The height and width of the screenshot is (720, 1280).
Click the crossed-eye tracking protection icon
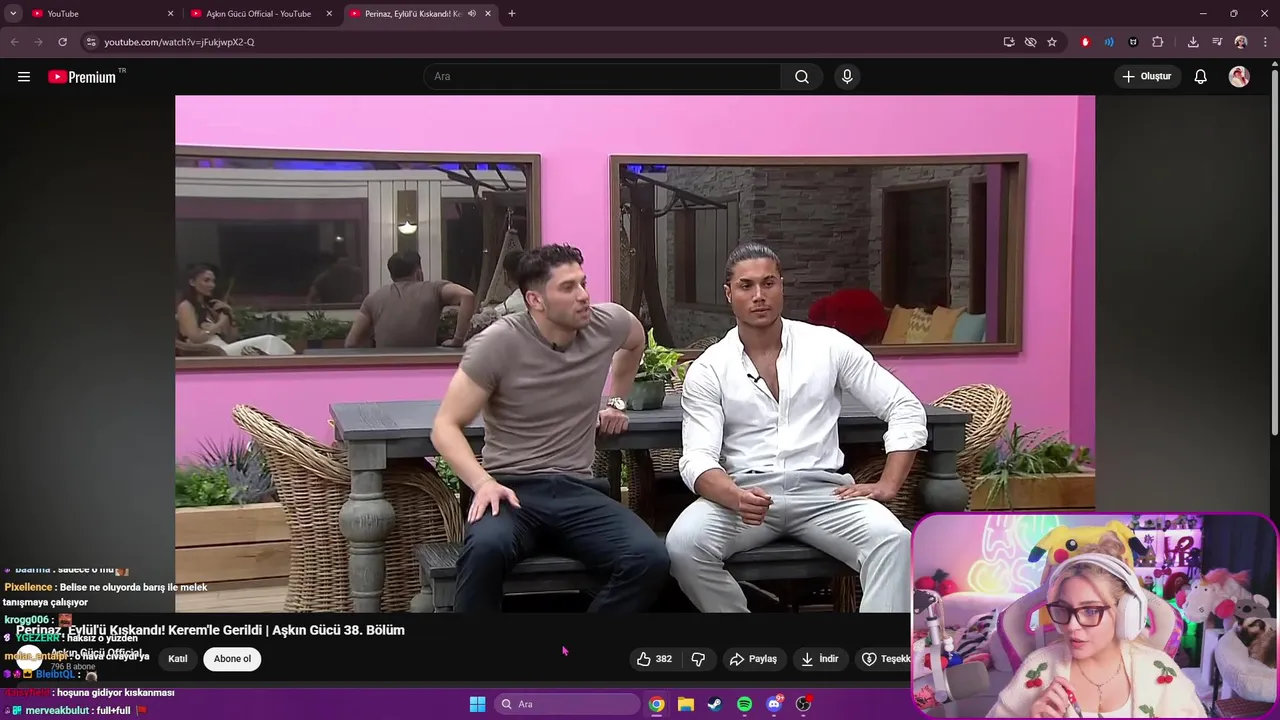(1030, 42)
